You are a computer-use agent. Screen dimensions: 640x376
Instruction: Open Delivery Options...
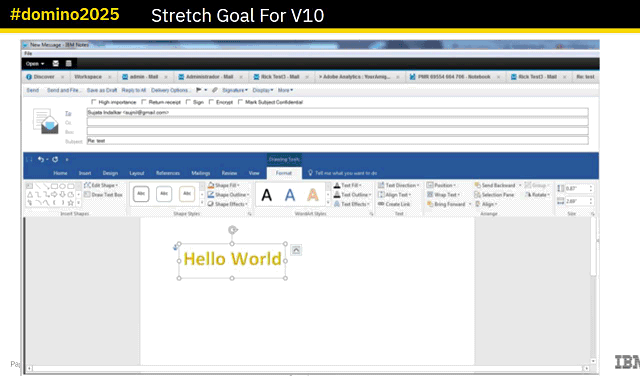pyautogui.click(x=170, y=90)
